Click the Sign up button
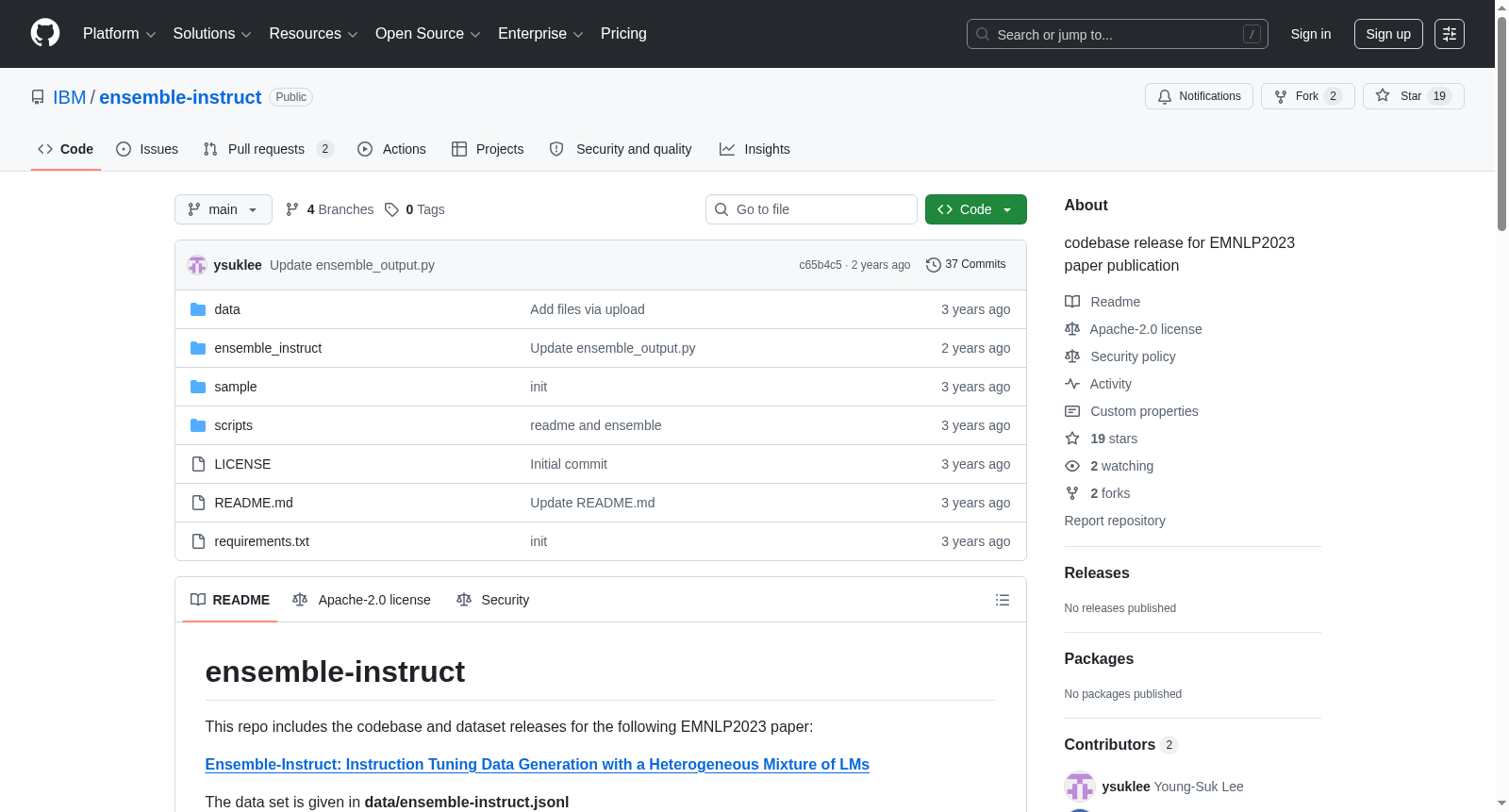The image size is (1509, 812). (x=1388, y=34)
